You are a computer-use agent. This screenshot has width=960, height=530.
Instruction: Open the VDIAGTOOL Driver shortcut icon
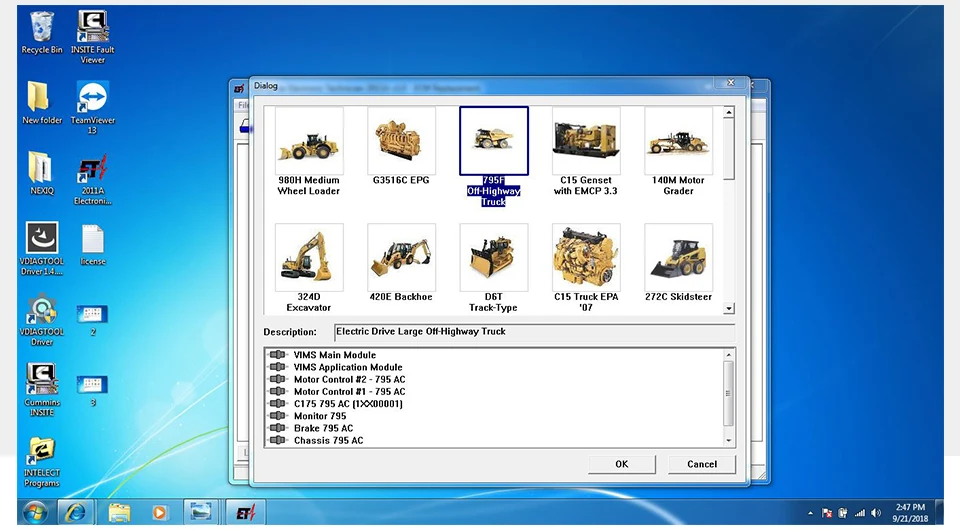point(42,319)
